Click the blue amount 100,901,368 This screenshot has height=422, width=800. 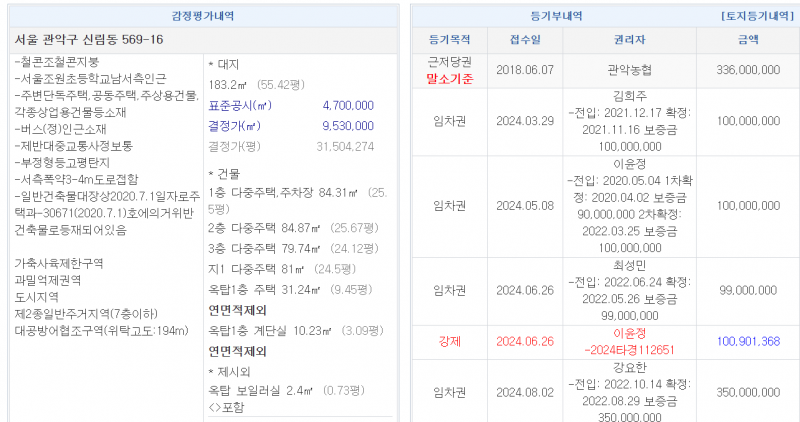click(747, 341)
